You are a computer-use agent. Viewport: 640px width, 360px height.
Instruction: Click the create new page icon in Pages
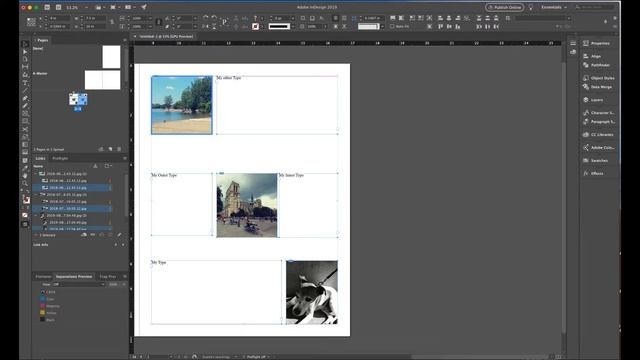click(110, 149)
